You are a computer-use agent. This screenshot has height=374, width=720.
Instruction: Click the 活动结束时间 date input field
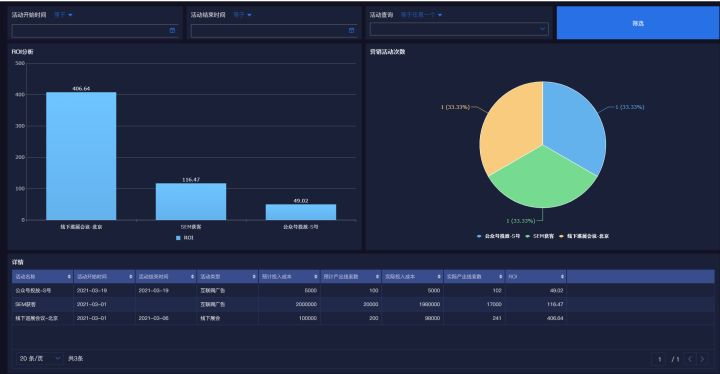(274, 31)
